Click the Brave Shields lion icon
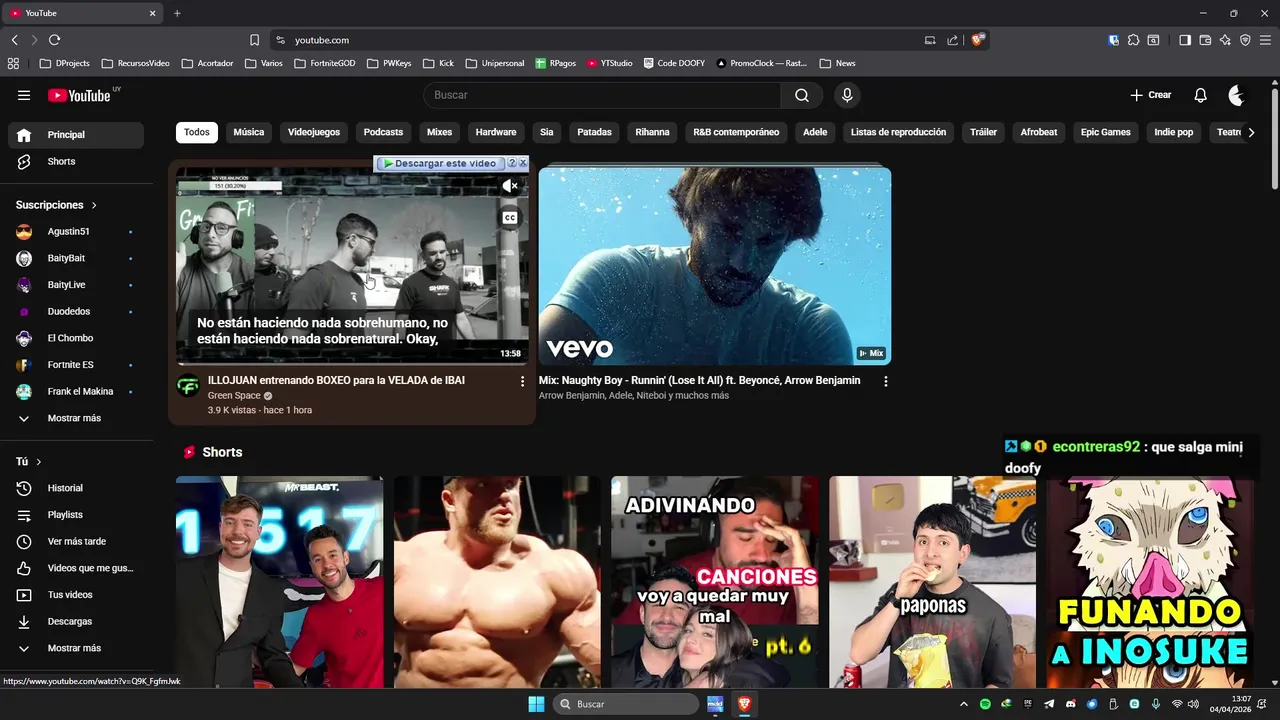 pyautogui.click(x=978, y=40)
